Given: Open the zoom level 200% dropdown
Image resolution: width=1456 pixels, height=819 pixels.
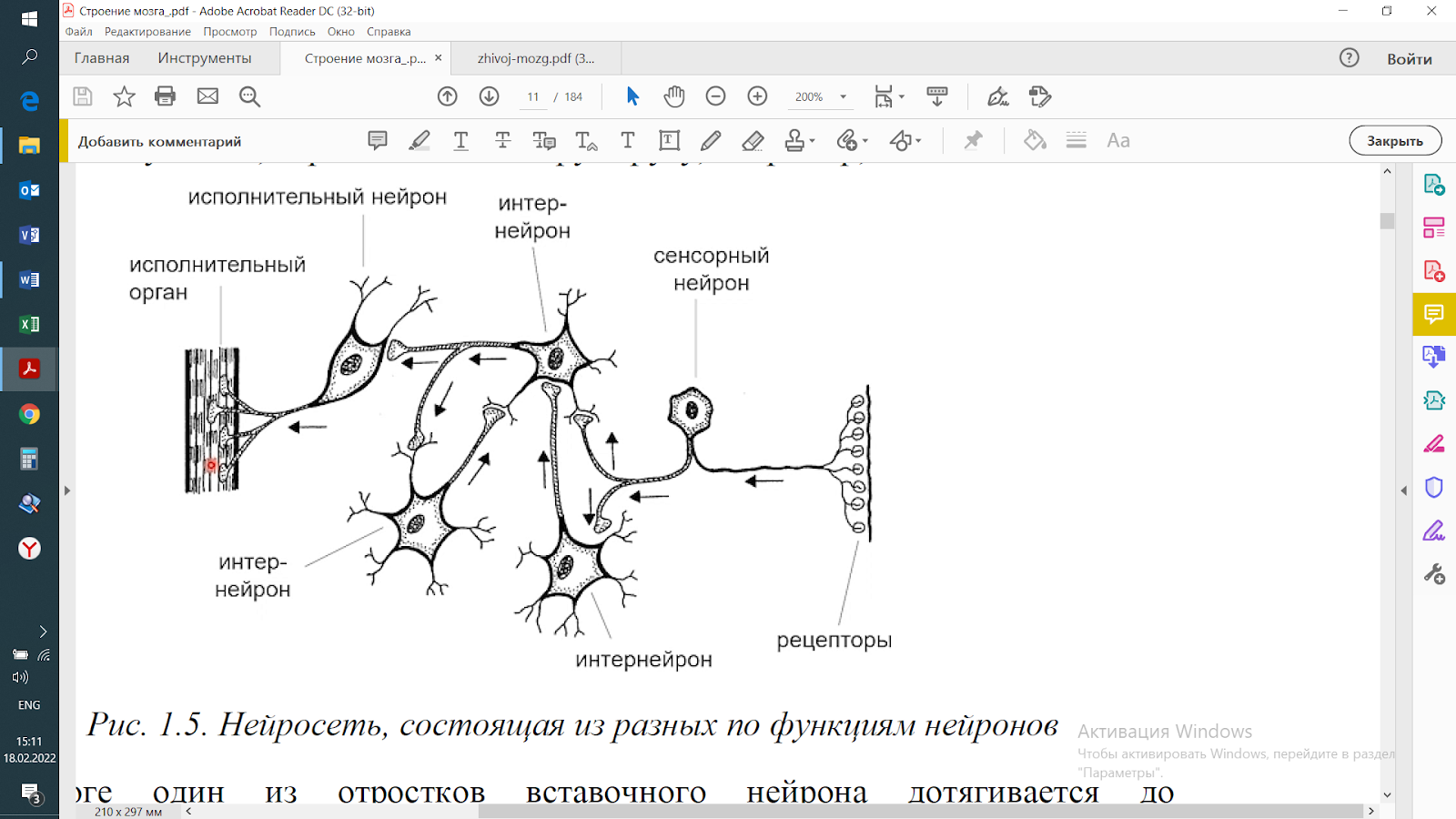Looking at the screenshot, I should [x=843, y=96].
